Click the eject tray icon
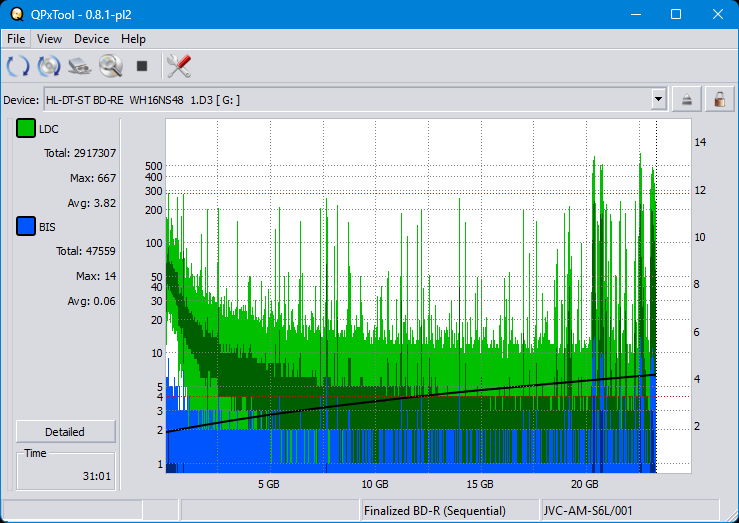Viewport: 739px width, 523px height. [687, 99]
